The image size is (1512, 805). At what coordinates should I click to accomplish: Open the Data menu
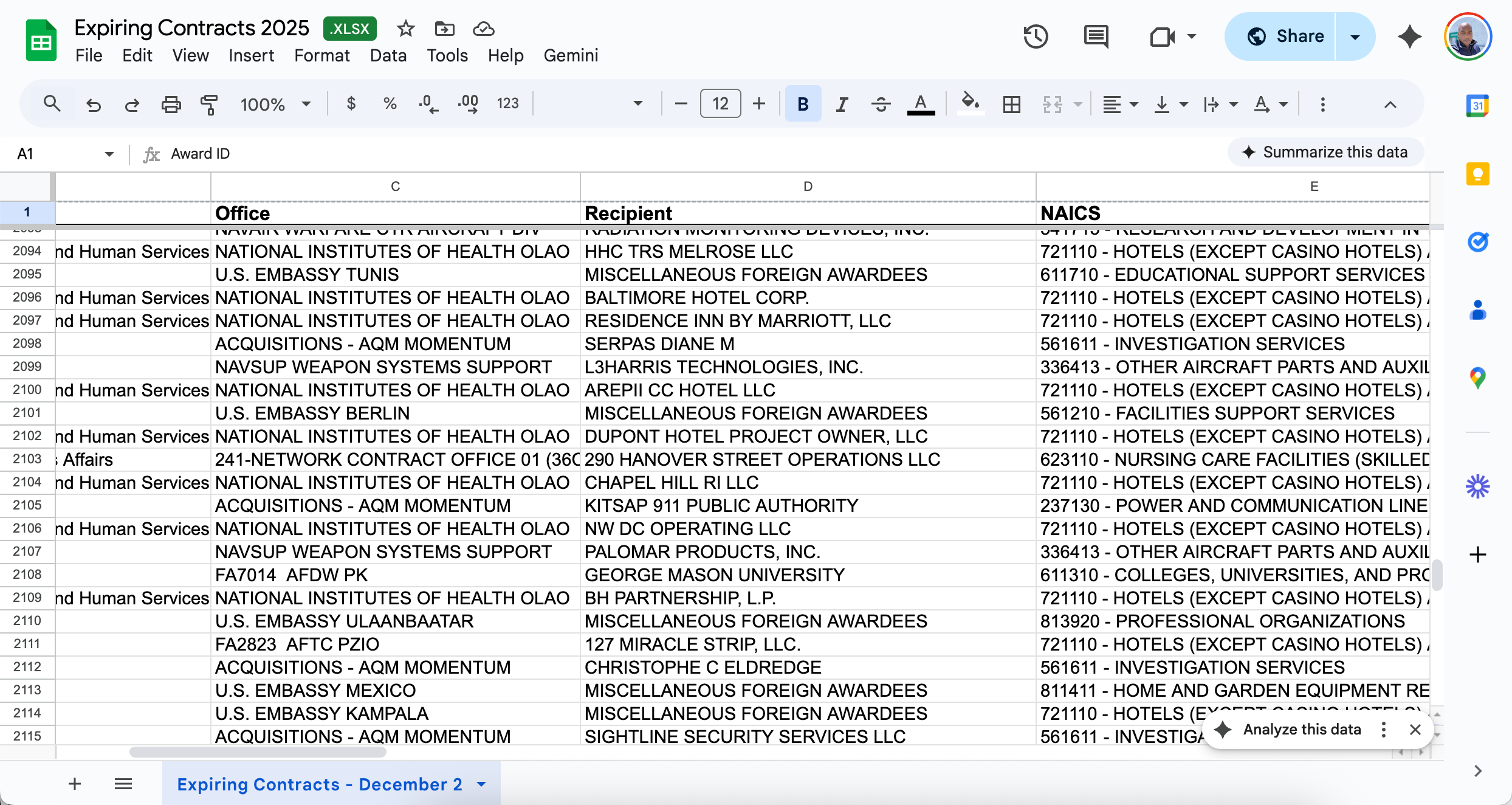[x=388, y=55]
